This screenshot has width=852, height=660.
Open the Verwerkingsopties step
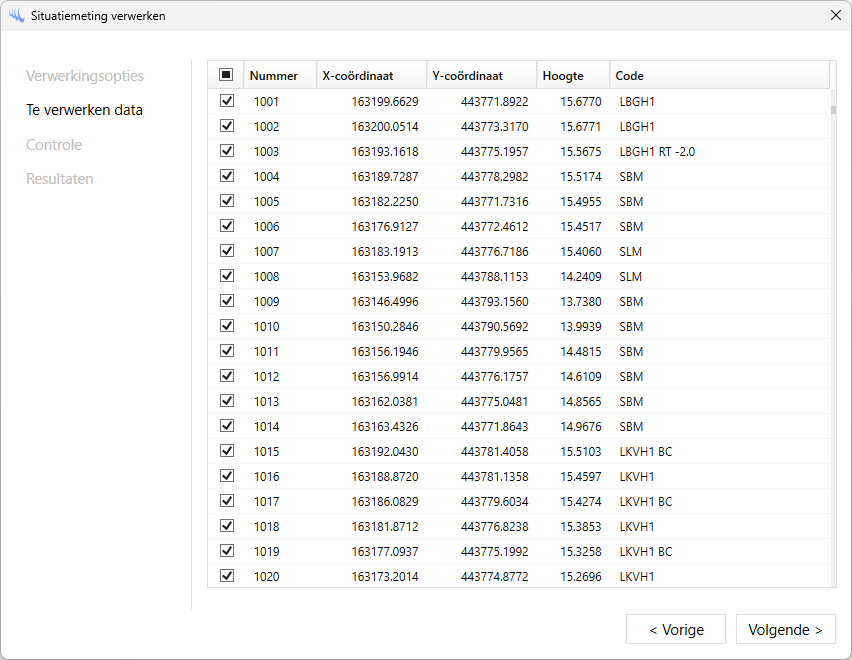click(x=85, y=76)
